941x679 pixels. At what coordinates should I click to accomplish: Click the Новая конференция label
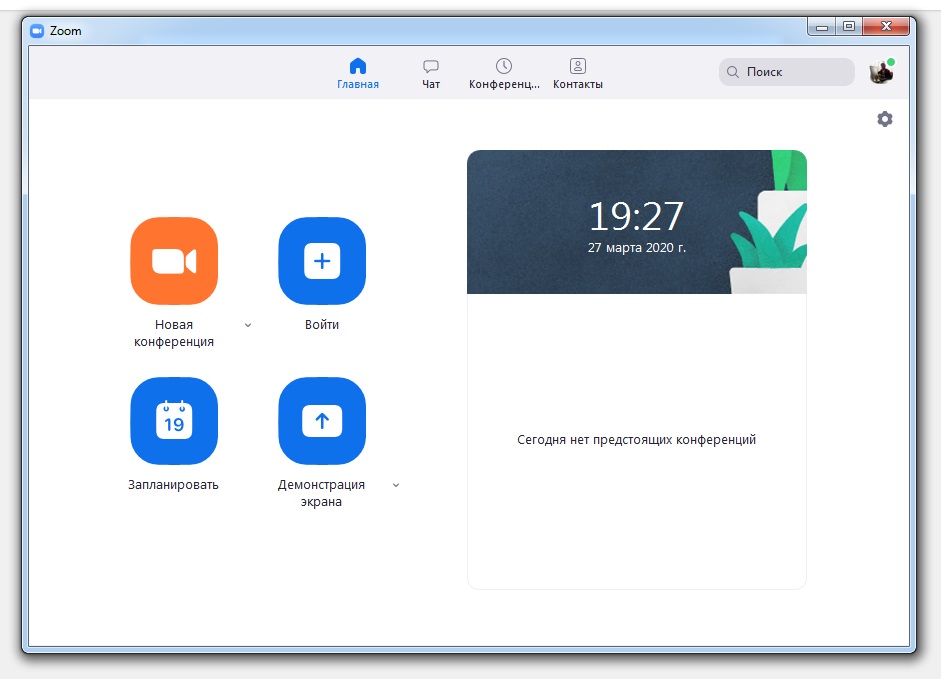click(174, 333)
